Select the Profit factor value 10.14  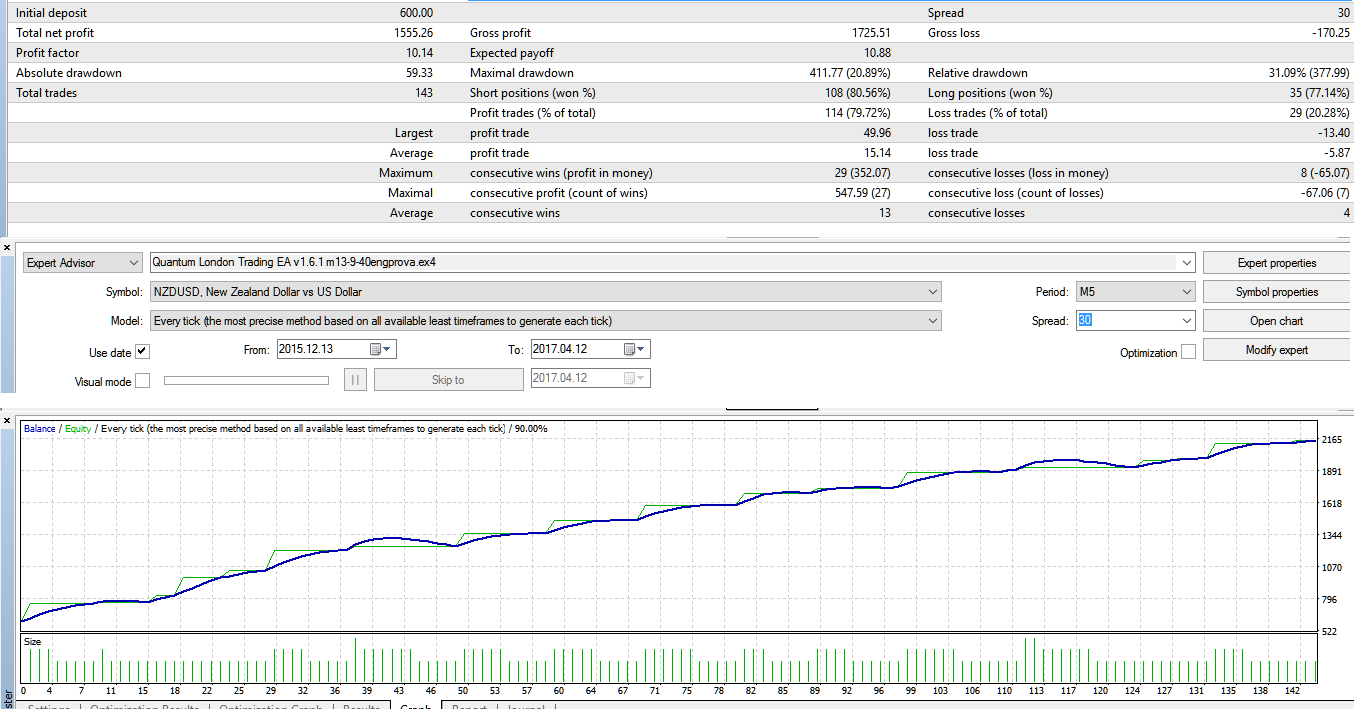pos(419,53)
